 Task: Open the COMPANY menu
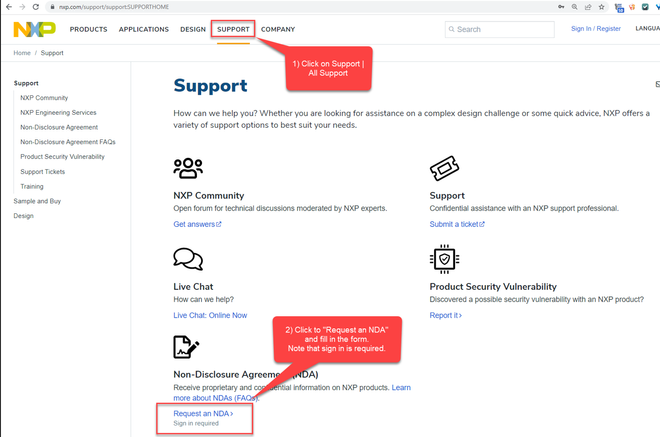tap(278, 29)
